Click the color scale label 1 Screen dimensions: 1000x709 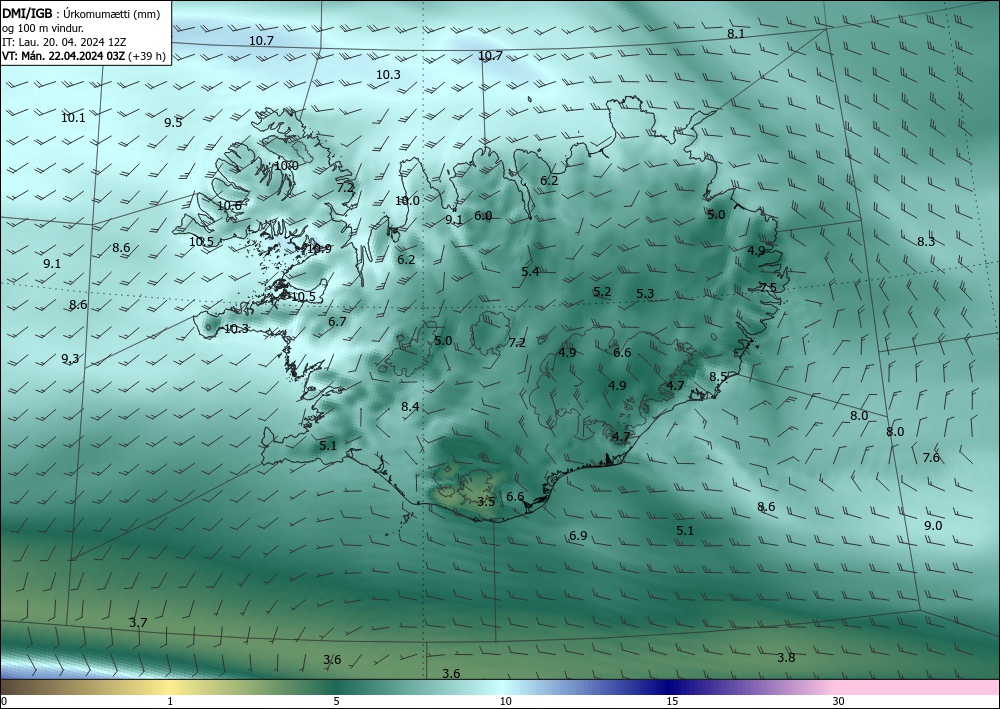[170, 701]
